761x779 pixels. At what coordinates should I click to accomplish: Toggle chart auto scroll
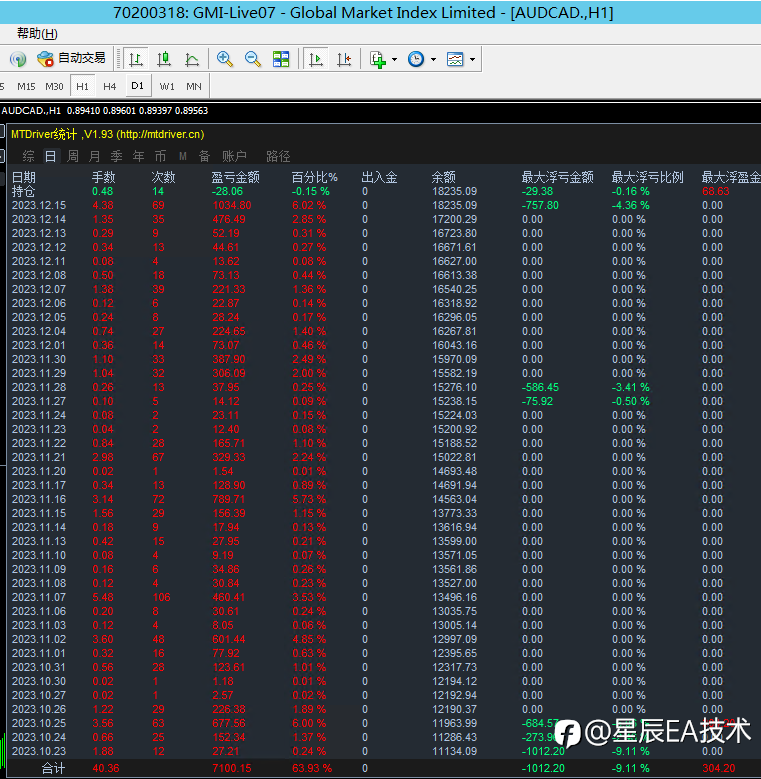click(x=316, y=59)
